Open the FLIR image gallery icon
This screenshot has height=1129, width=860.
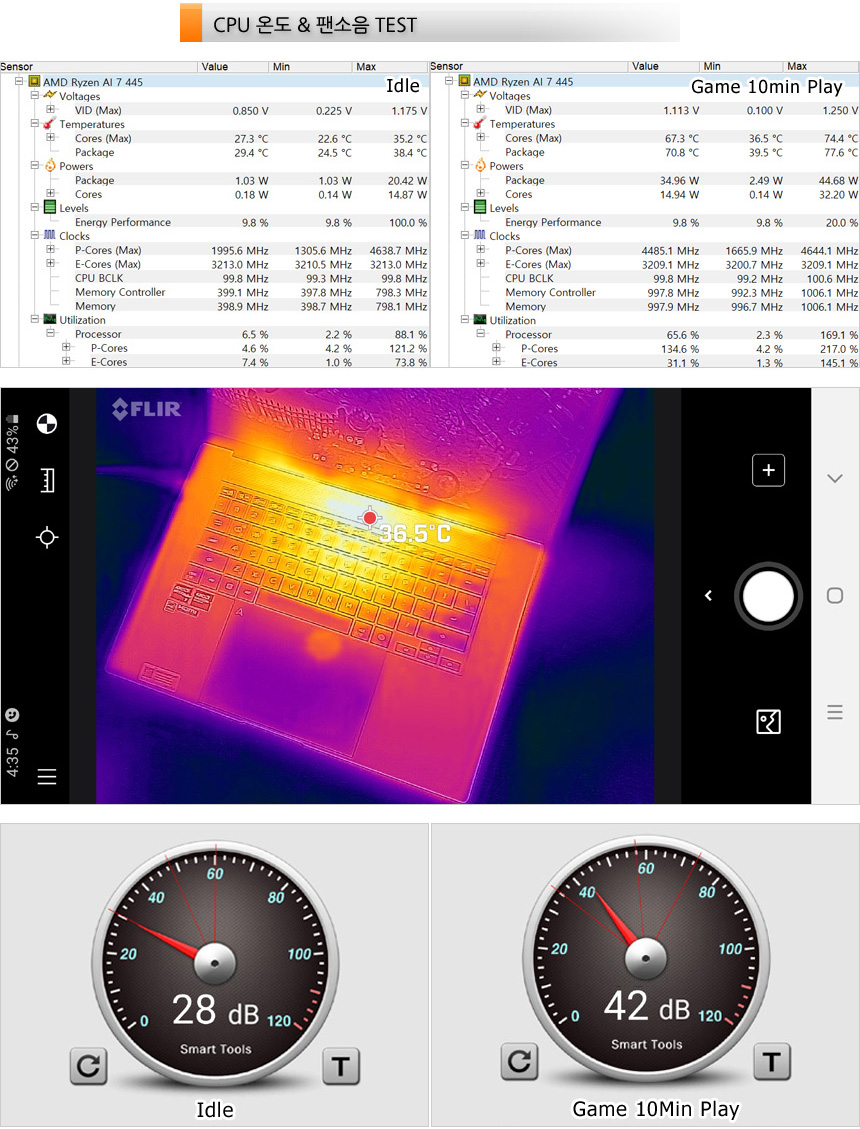[768, 721]
